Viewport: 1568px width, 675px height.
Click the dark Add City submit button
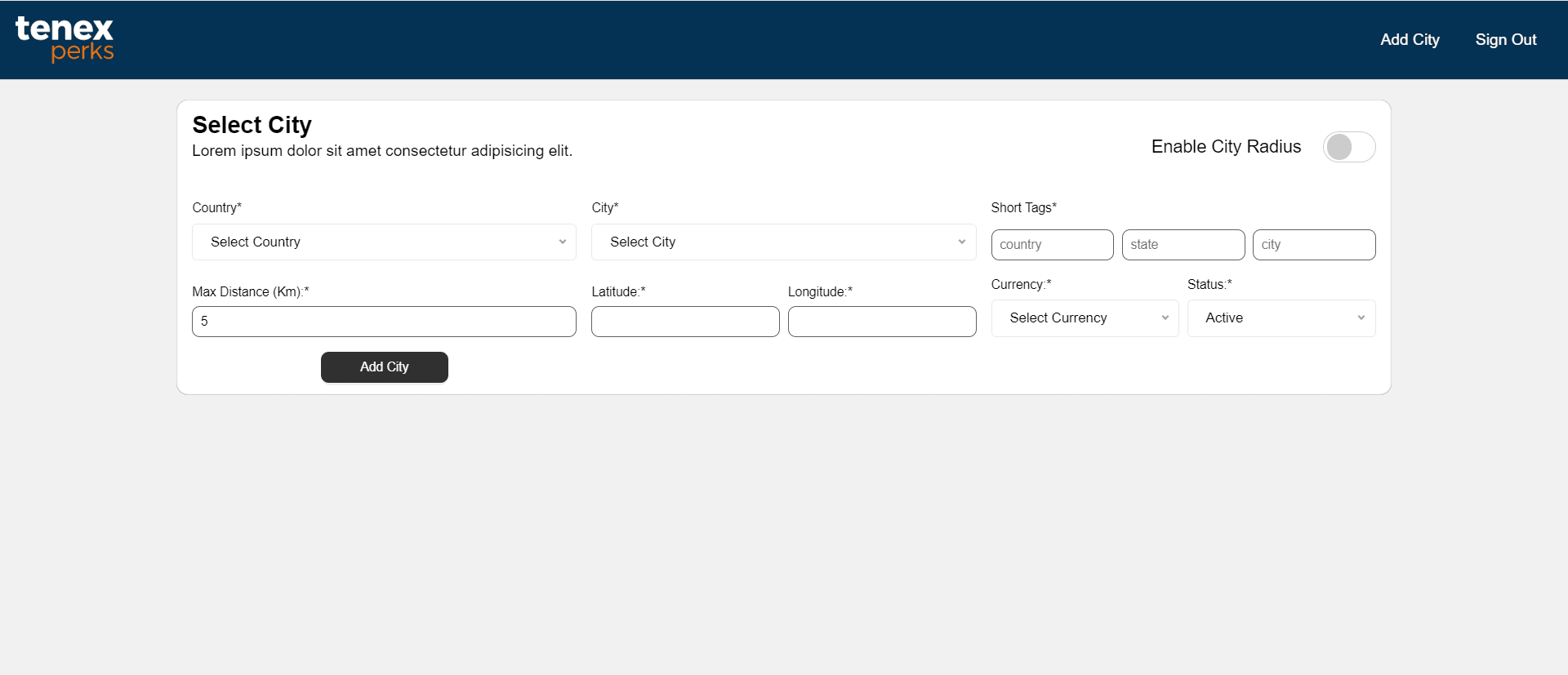click(x=384, y=367)
